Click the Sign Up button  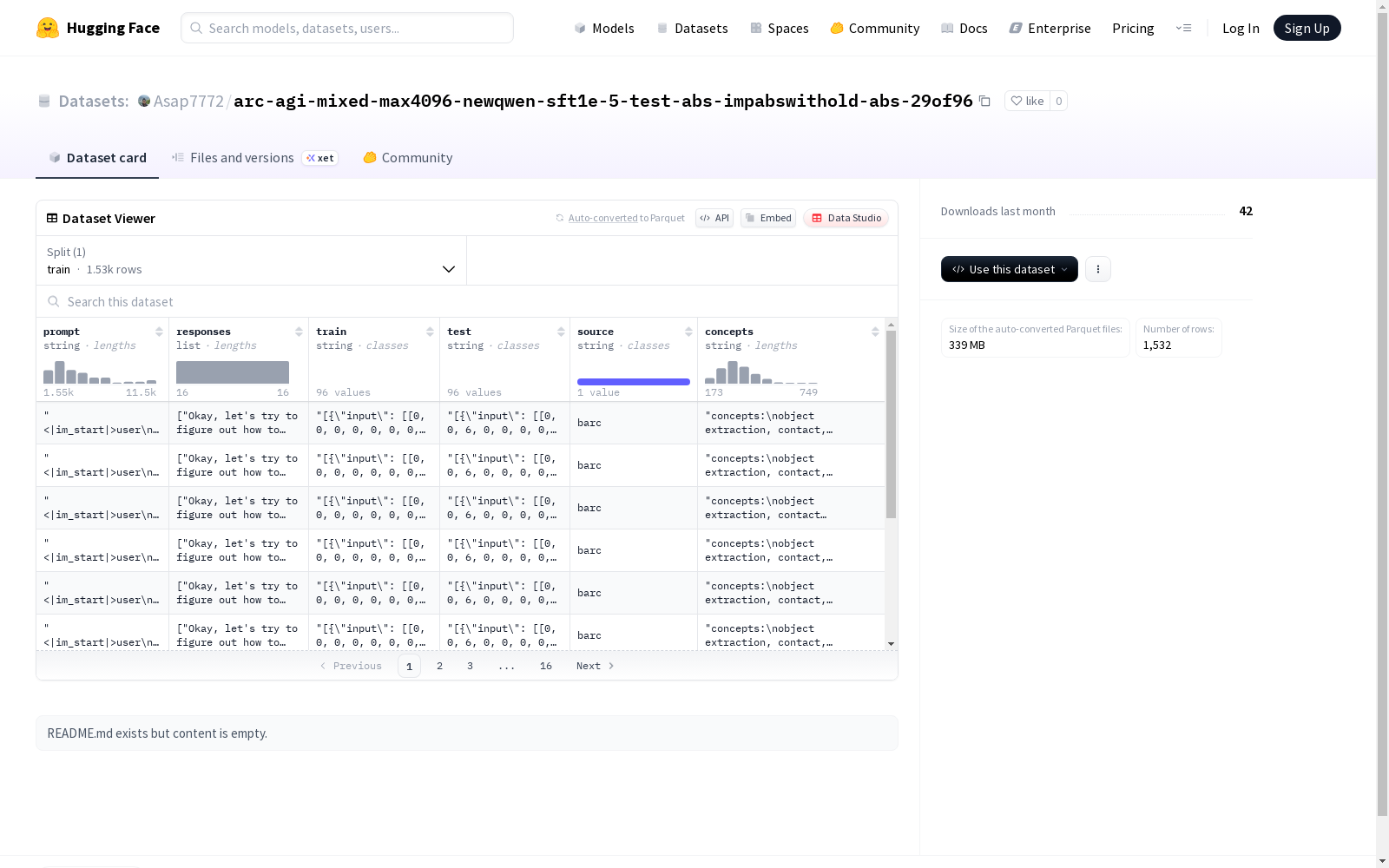[x=1307, y=28]
